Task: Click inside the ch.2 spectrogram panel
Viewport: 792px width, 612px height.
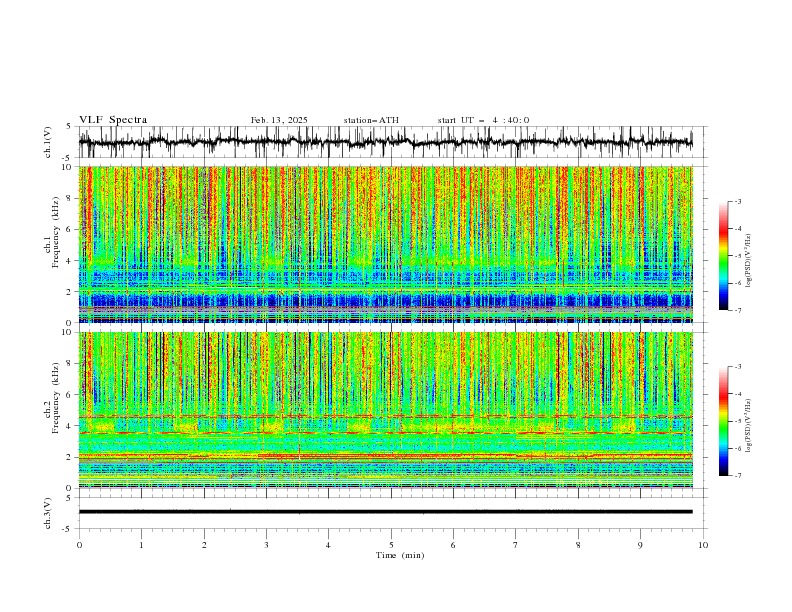Action: (x=386, y=410)
